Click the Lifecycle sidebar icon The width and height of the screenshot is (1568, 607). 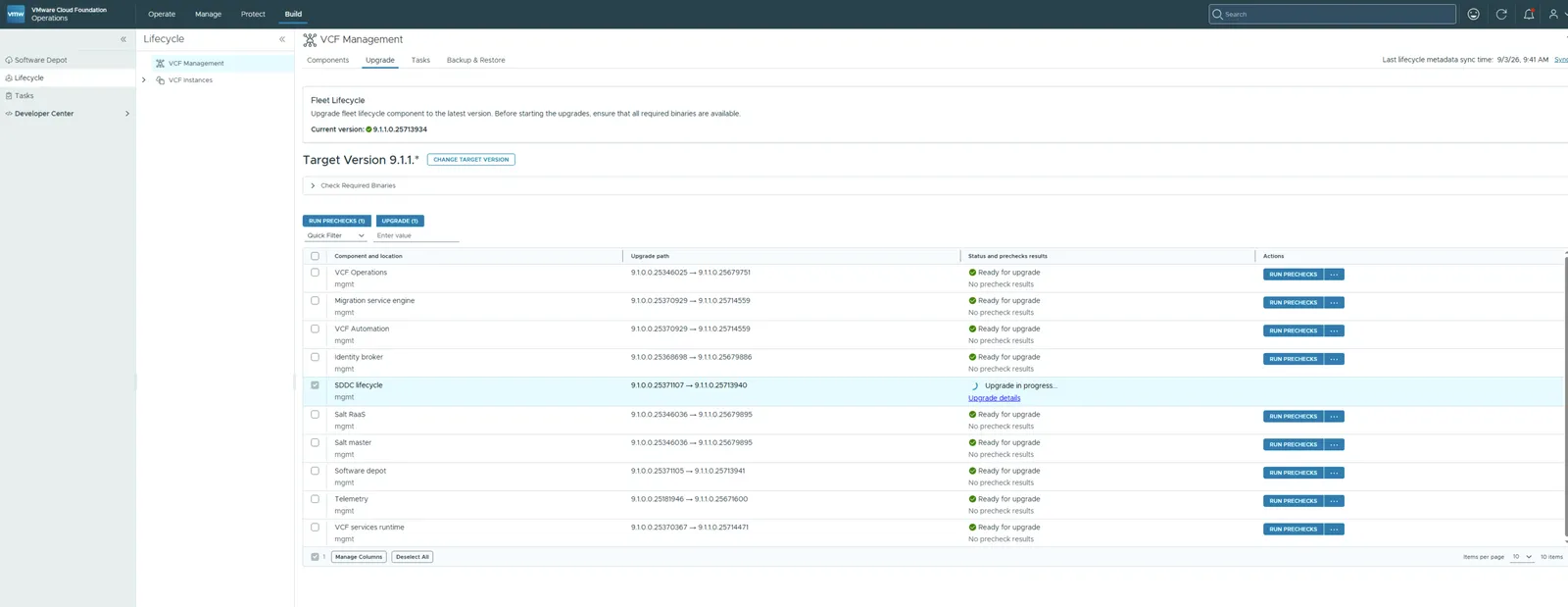coord(9,77)
